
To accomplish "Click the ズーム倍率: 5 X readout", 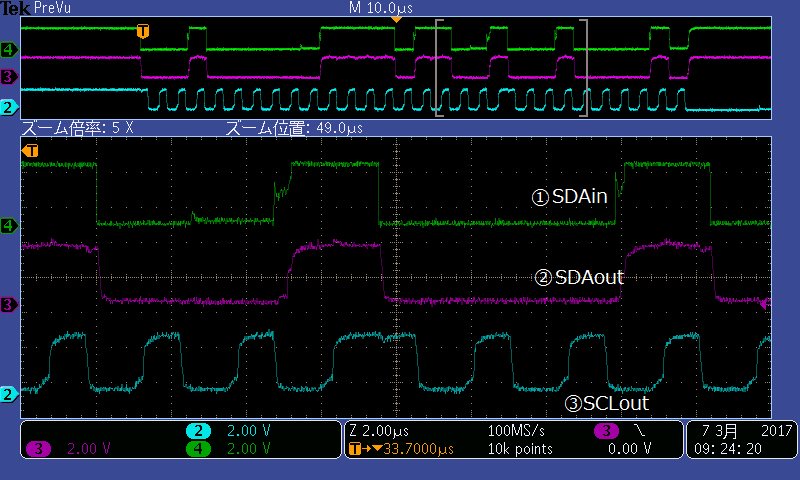I will coord(78,128).
